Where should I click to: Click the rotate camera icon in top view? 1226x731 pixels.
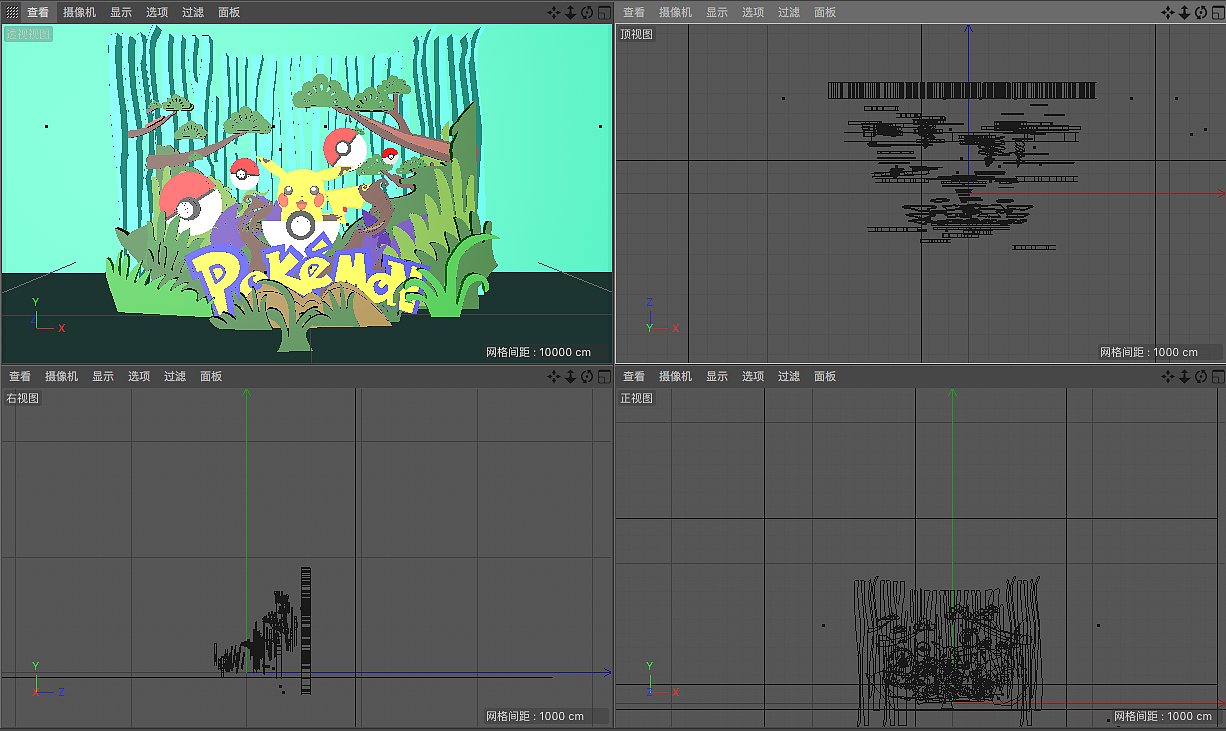coord(1201,12)
